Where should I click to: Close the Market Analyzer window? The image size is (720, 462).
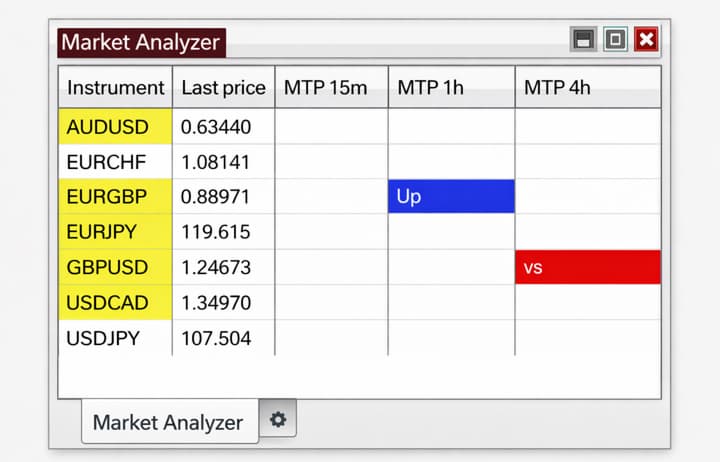tap(647, 40)
